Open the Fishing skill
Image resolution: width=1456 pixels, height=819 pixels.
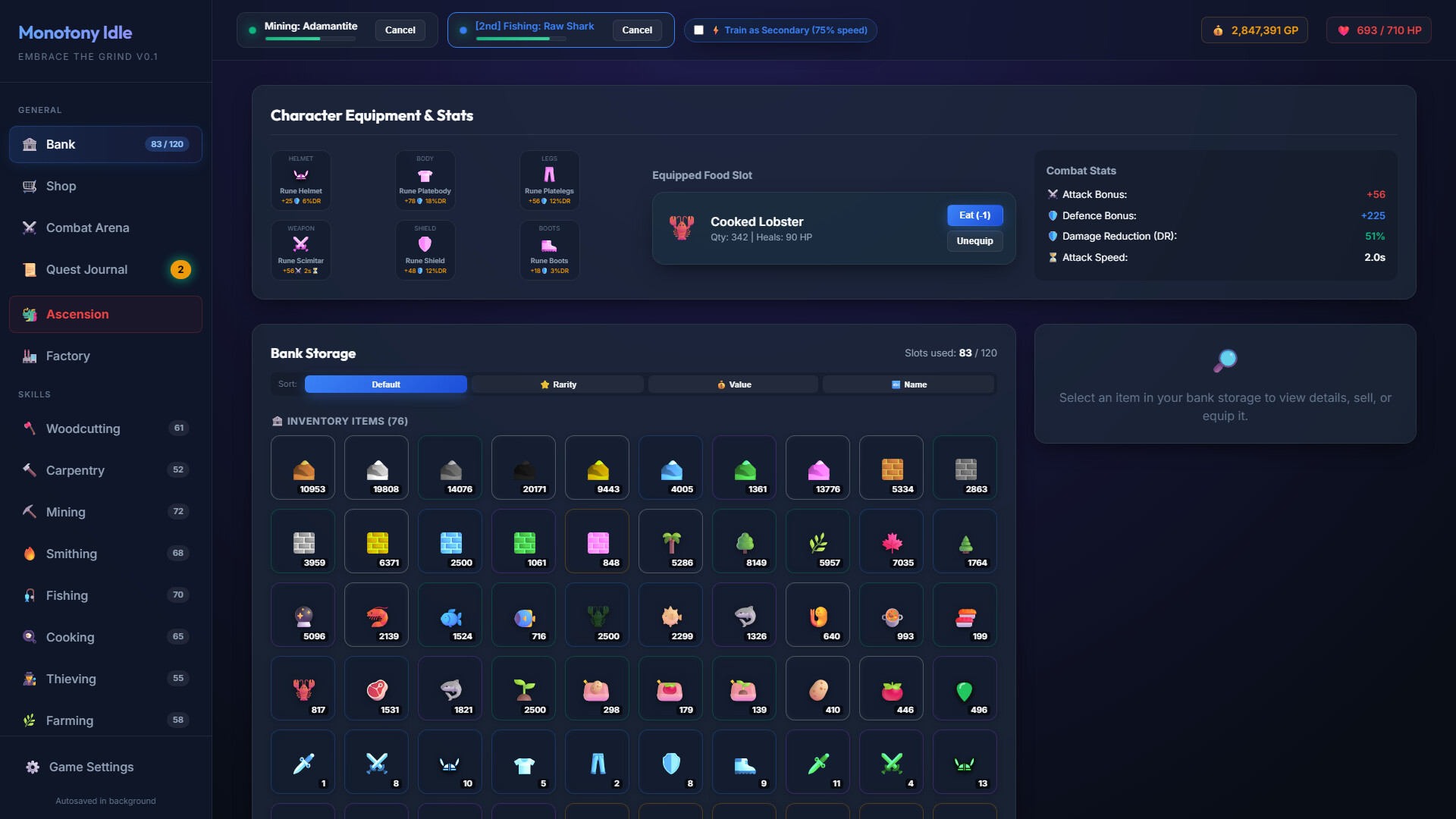click(105, 595)
